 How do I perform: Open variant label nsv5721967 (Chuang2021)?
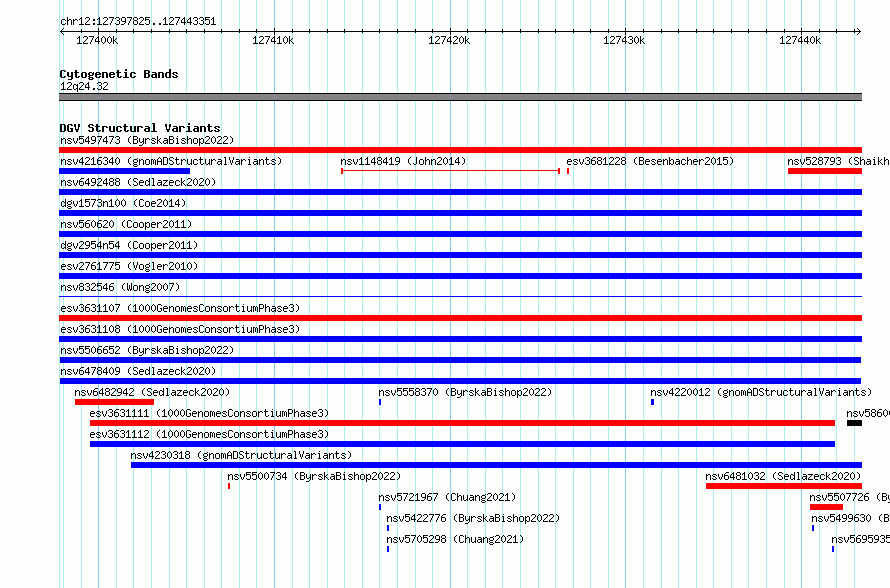447,497
